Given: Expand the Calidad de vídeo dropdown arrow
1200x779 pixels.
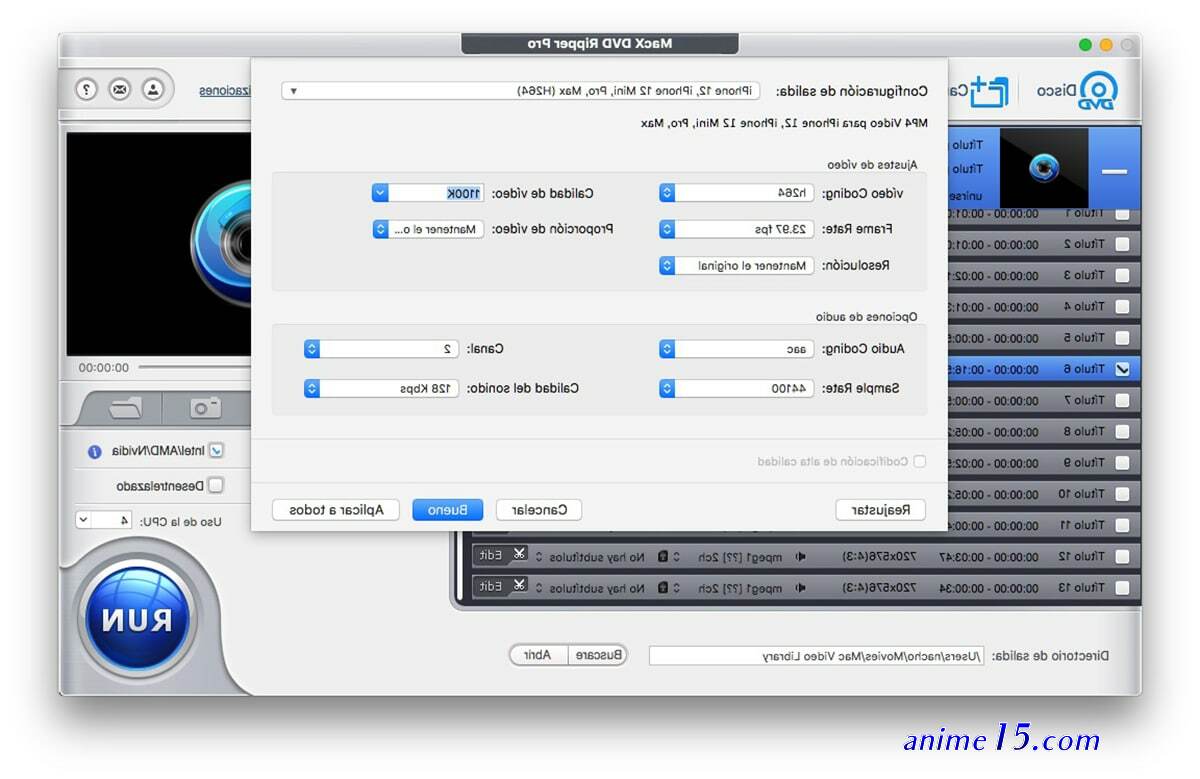Looking at the screenshot, I should pyautogui.click(x=380, y=193).
